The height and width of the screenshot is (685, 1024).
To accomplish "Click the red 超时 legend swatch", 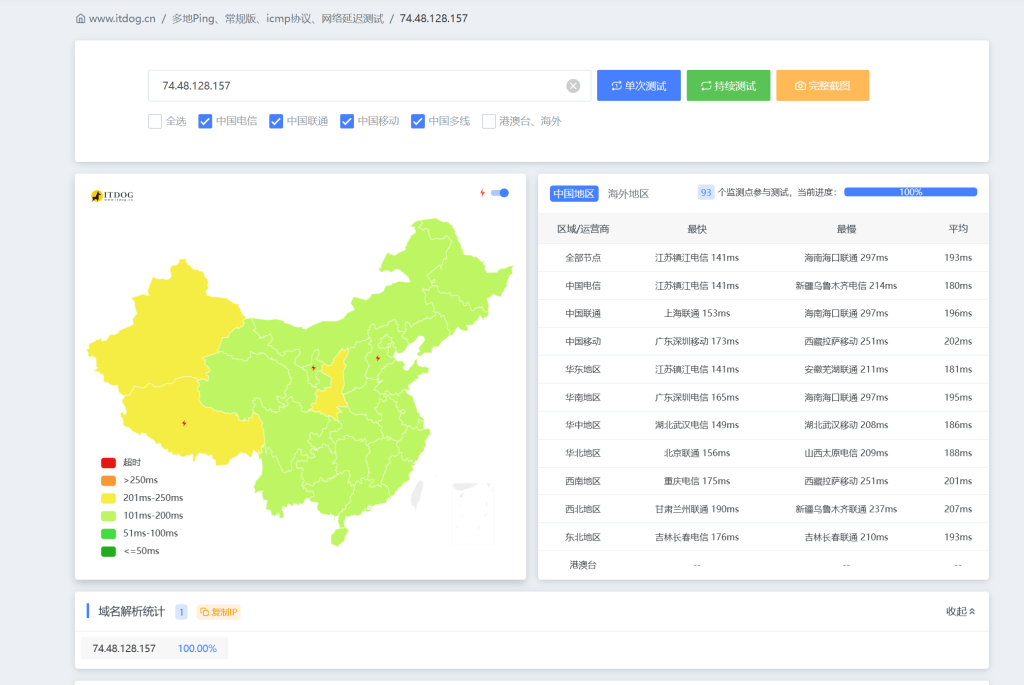I will 108,463.
